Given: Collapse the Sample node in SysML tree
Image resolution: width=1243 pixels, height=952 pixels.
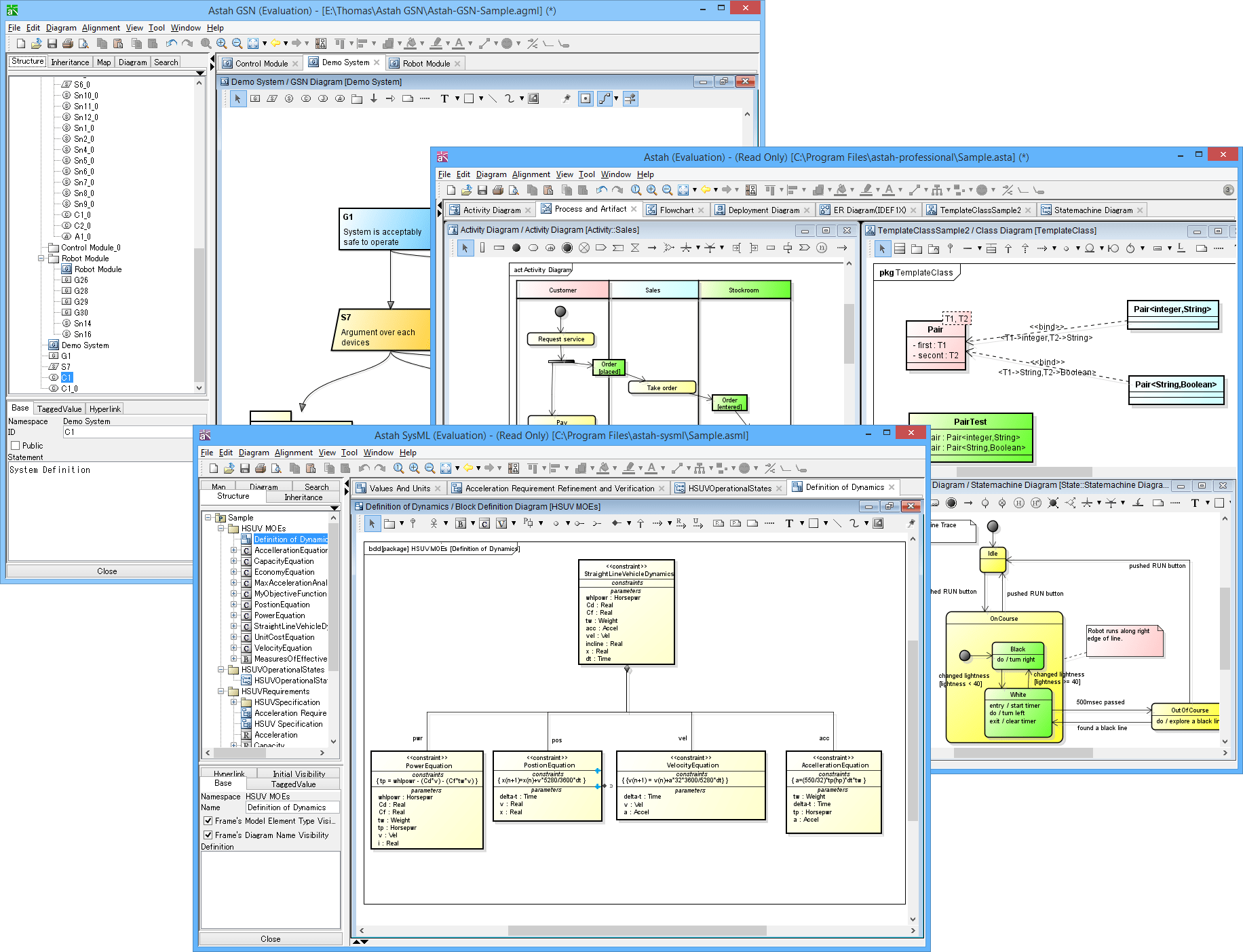Looking at the screenshot, I should [x=208, y=518].
